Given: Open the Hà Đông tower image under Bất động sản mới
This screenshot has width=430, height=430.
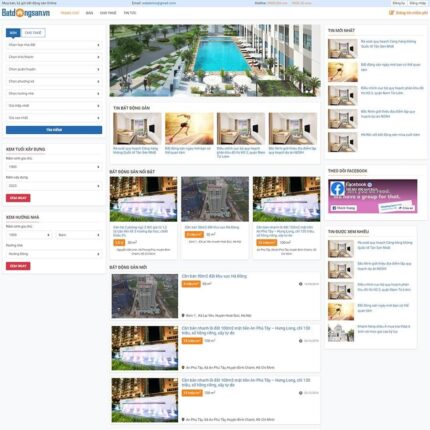Looking at the screenshot, I should click(x=145, y=296).
